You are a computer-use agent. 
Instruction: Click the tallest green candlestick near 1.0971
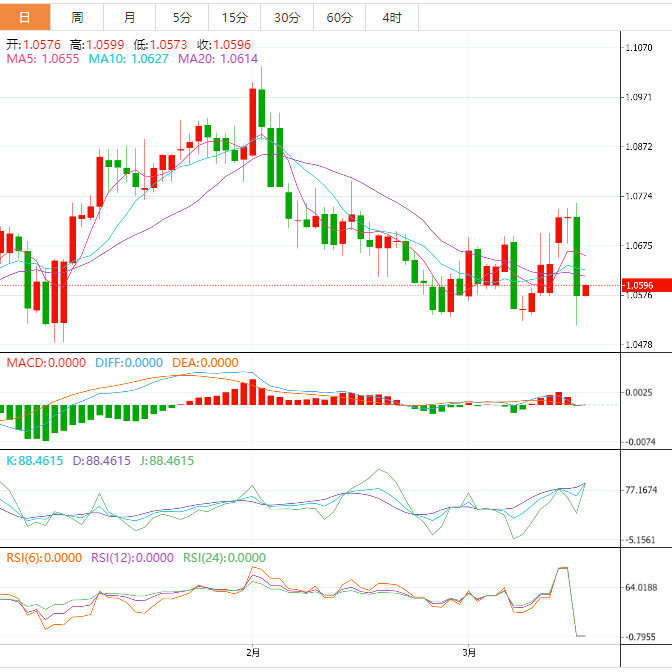pos(261,107)
